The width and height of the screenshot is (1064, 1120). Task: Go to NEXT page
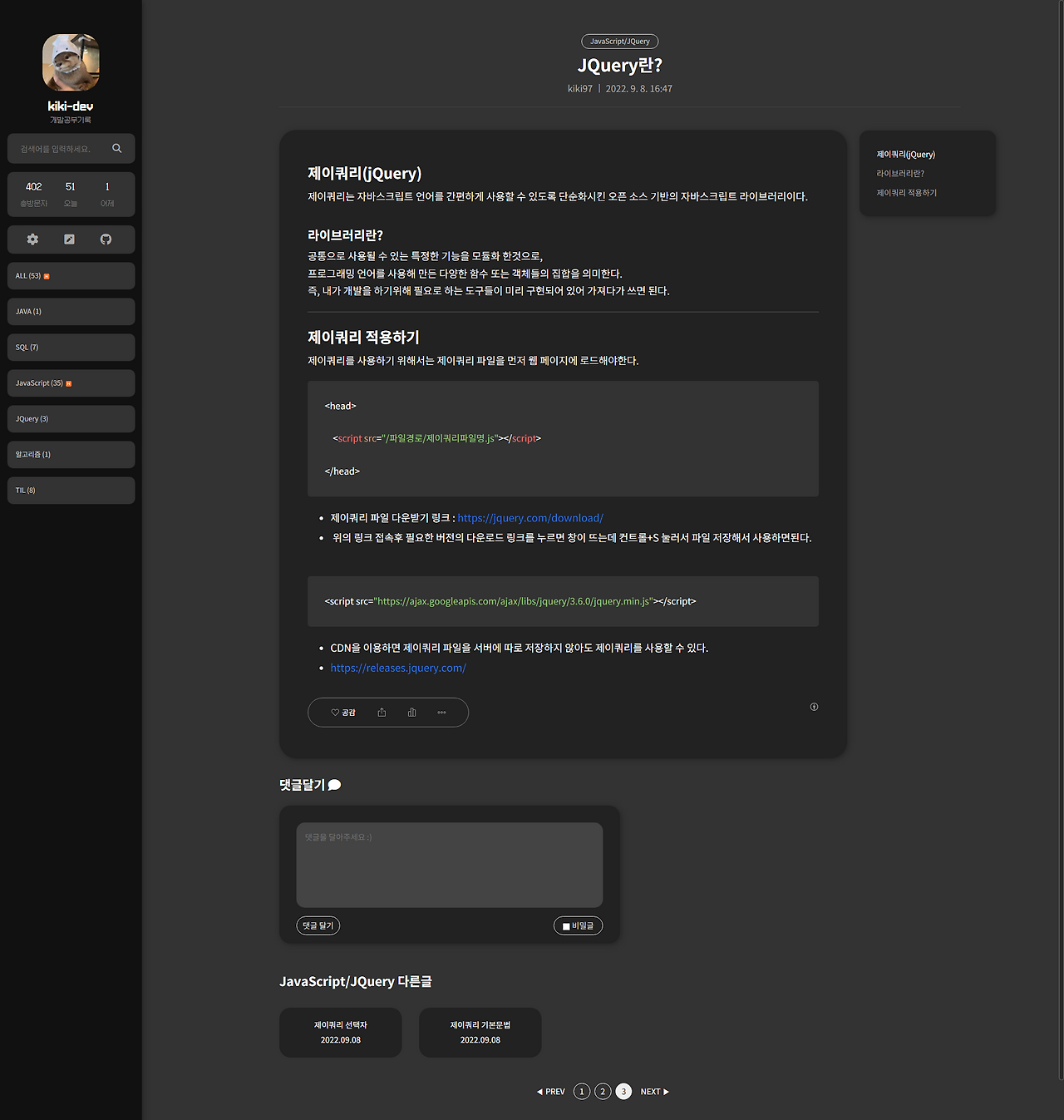tap(654, 1092)
